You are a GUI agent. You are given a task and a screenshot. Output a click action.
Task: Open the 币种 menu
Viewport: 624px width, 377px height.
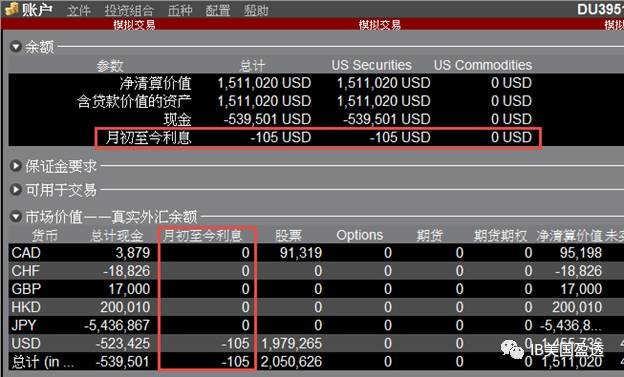click(x=180, y=10)
